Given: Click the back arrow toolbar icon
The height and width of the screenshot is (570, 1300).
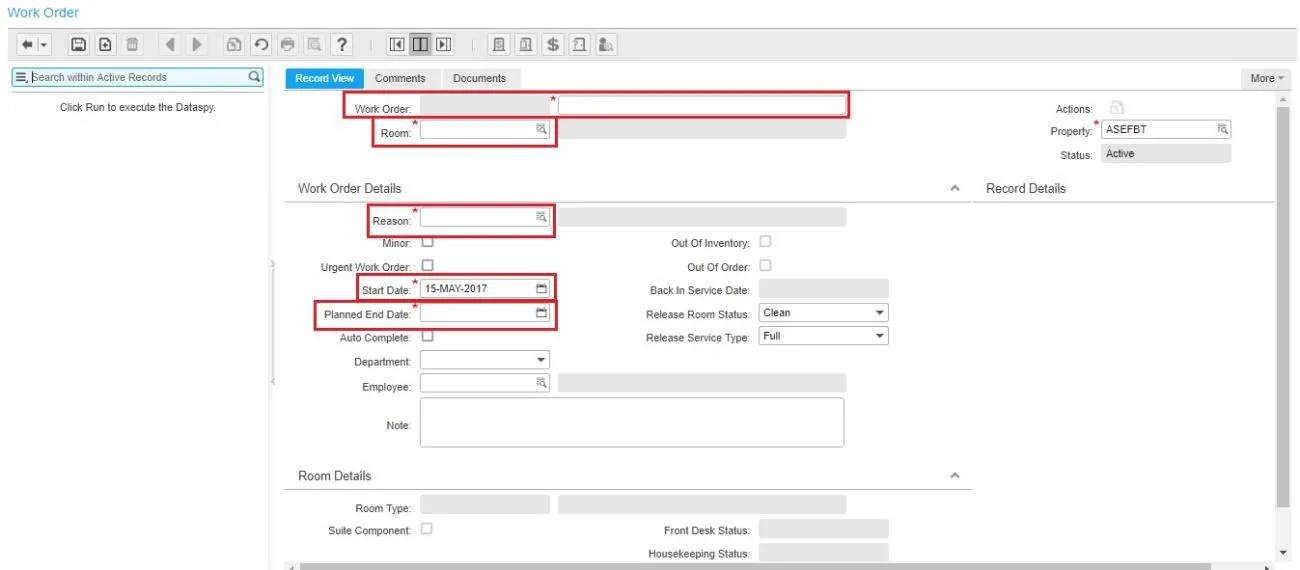Looking at the screenshot, I should tap(27, 45).
